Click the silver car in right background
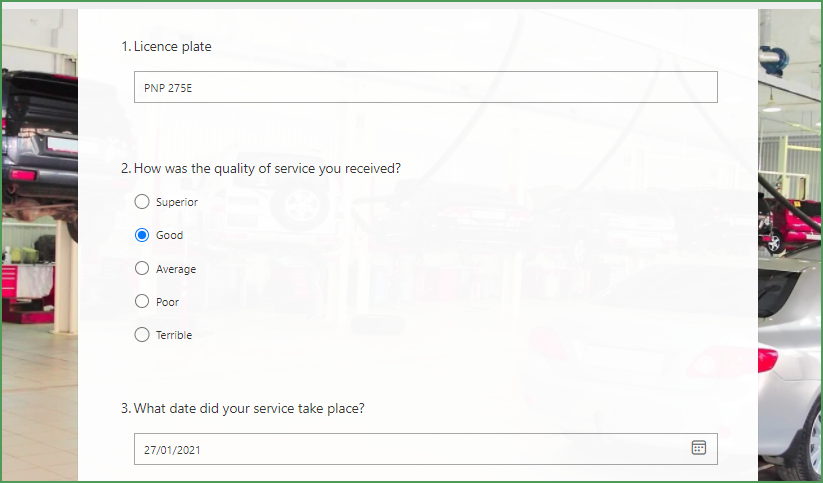This screenshot has height=483, width=823. tap(790, 362)
